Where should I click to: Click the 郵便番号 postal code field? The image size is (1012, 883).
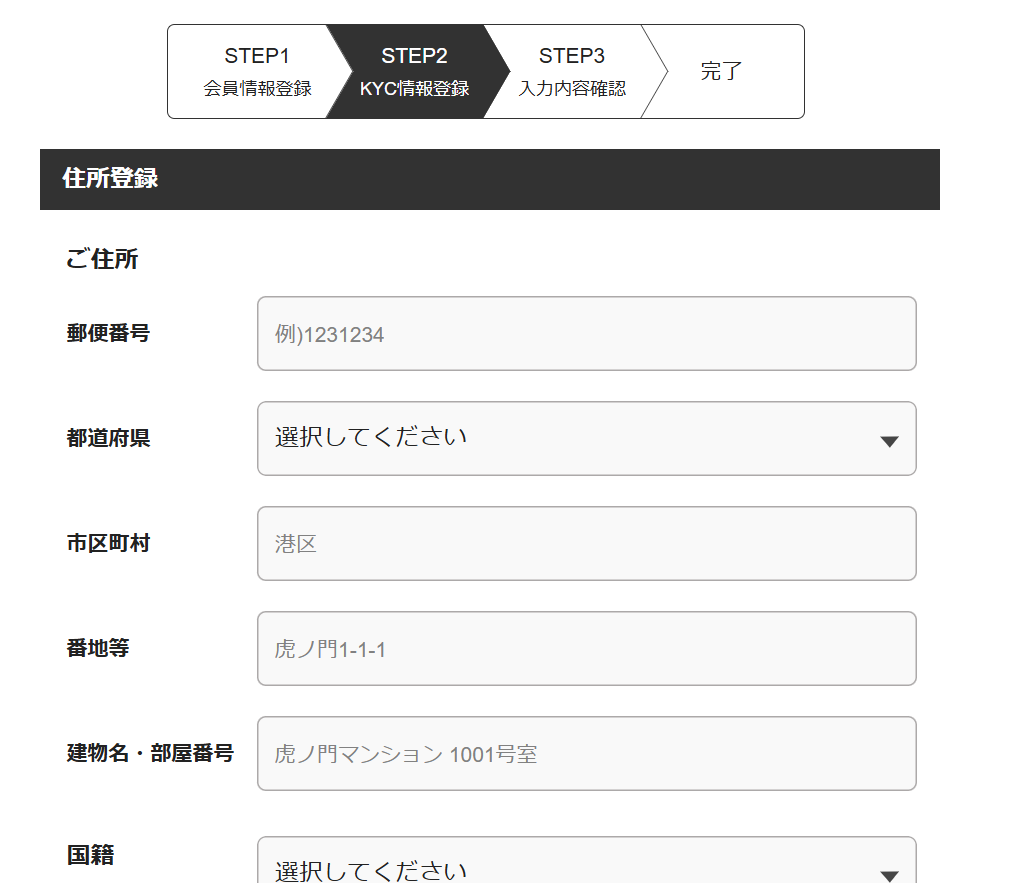586,334
